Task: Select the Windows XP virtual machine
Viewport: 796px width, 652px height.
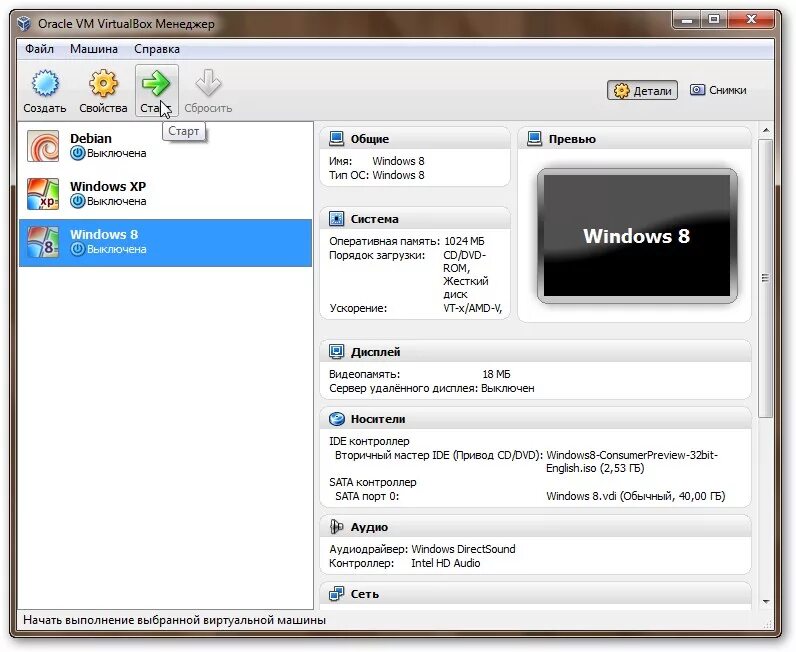Action: (x=165, y=194)
